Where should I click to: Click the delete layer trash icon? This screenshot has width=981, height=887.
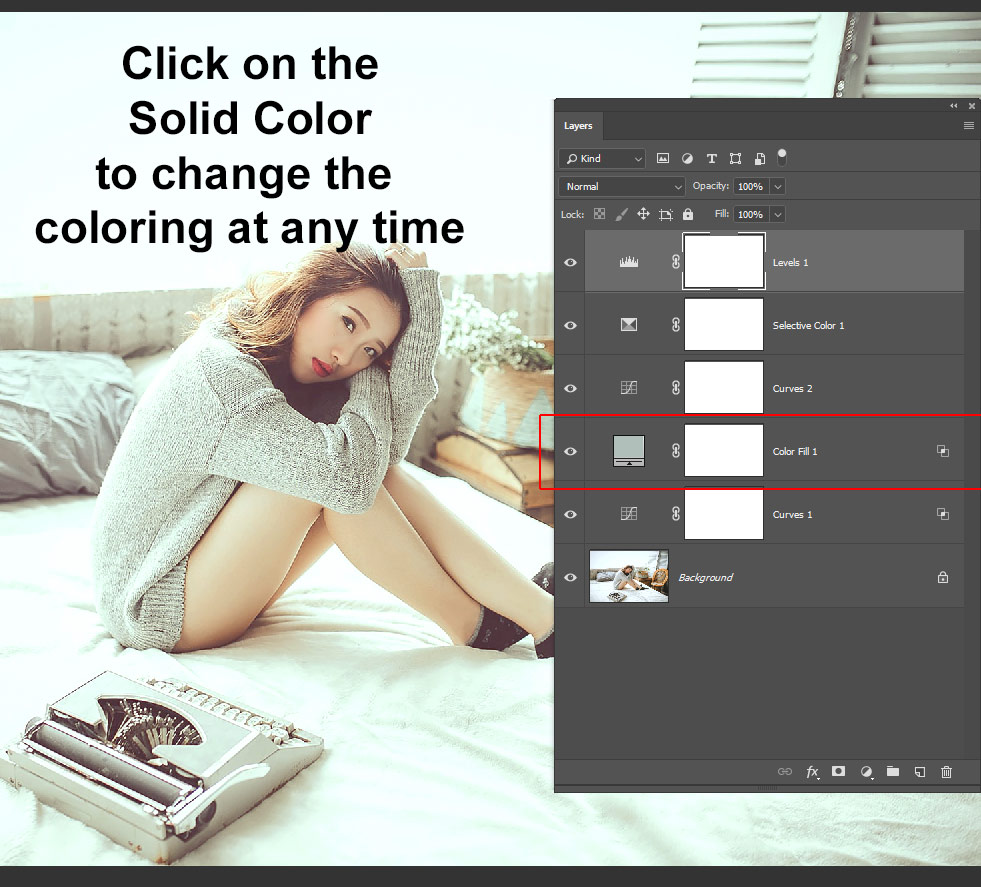(x=946, y=772)
